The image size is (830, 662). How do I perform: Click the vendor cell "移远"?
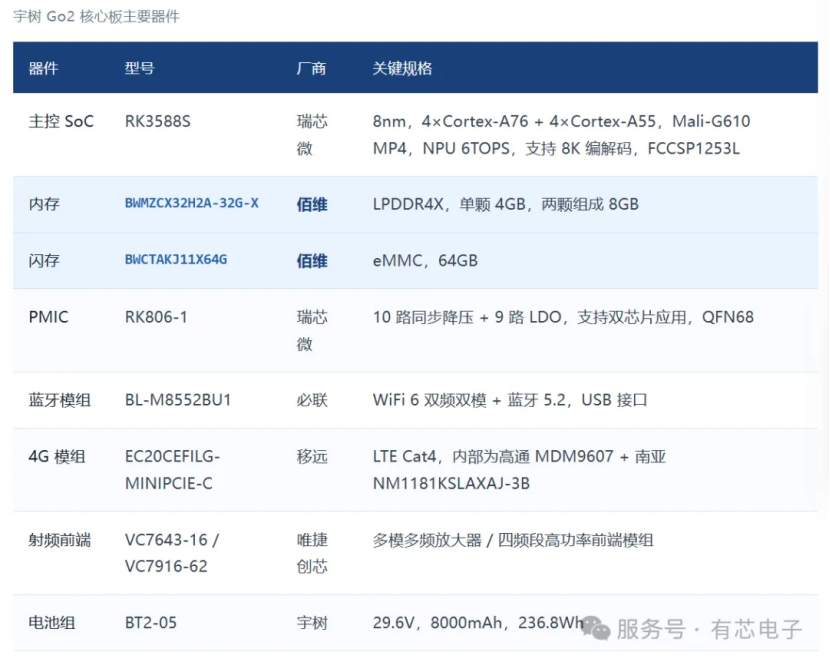tap(312, 457)
